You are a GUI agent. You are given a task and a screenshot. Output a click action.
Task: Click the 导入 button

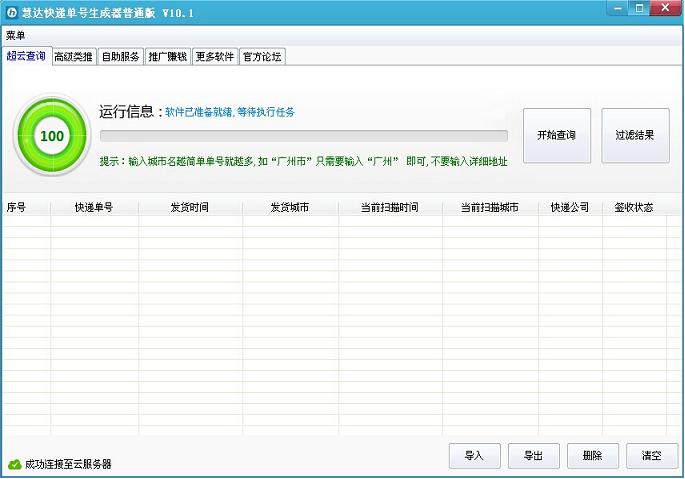(x=474, y=456)
